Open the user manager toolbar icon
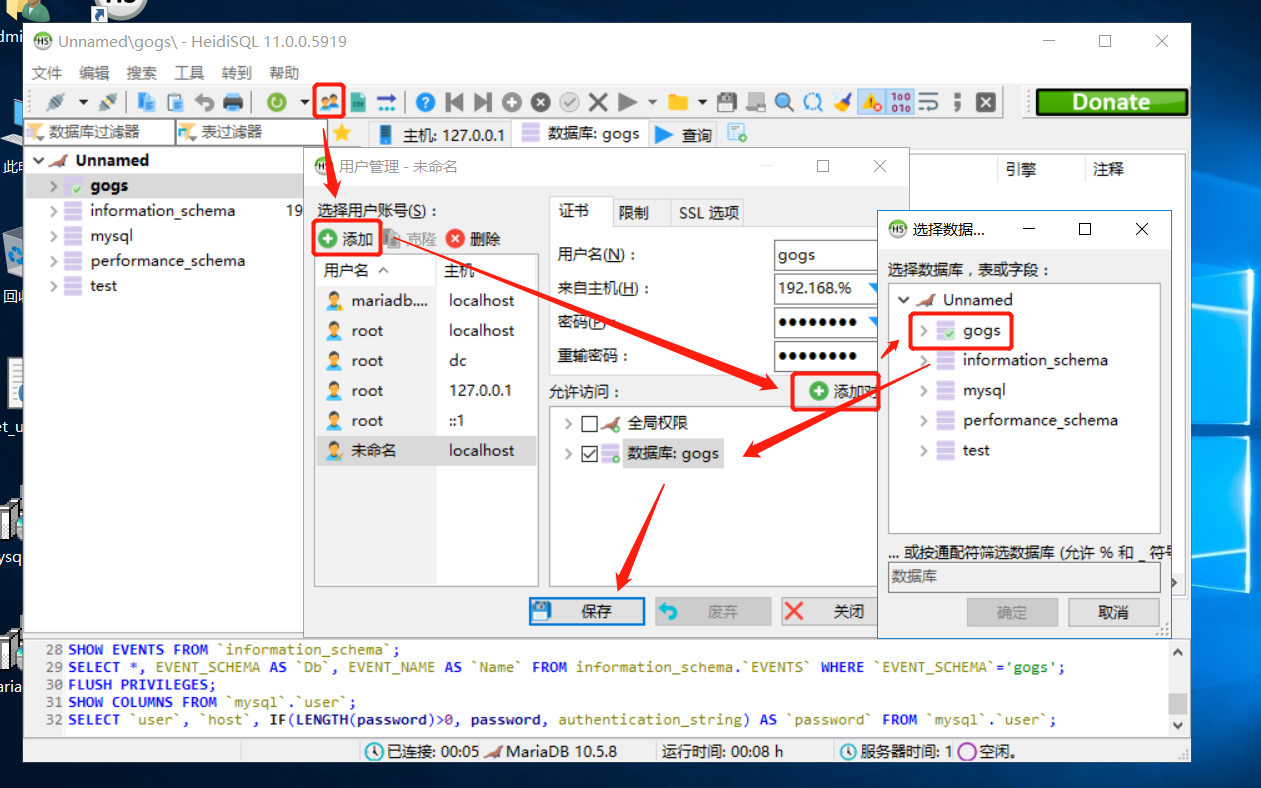 click(329, 101)
